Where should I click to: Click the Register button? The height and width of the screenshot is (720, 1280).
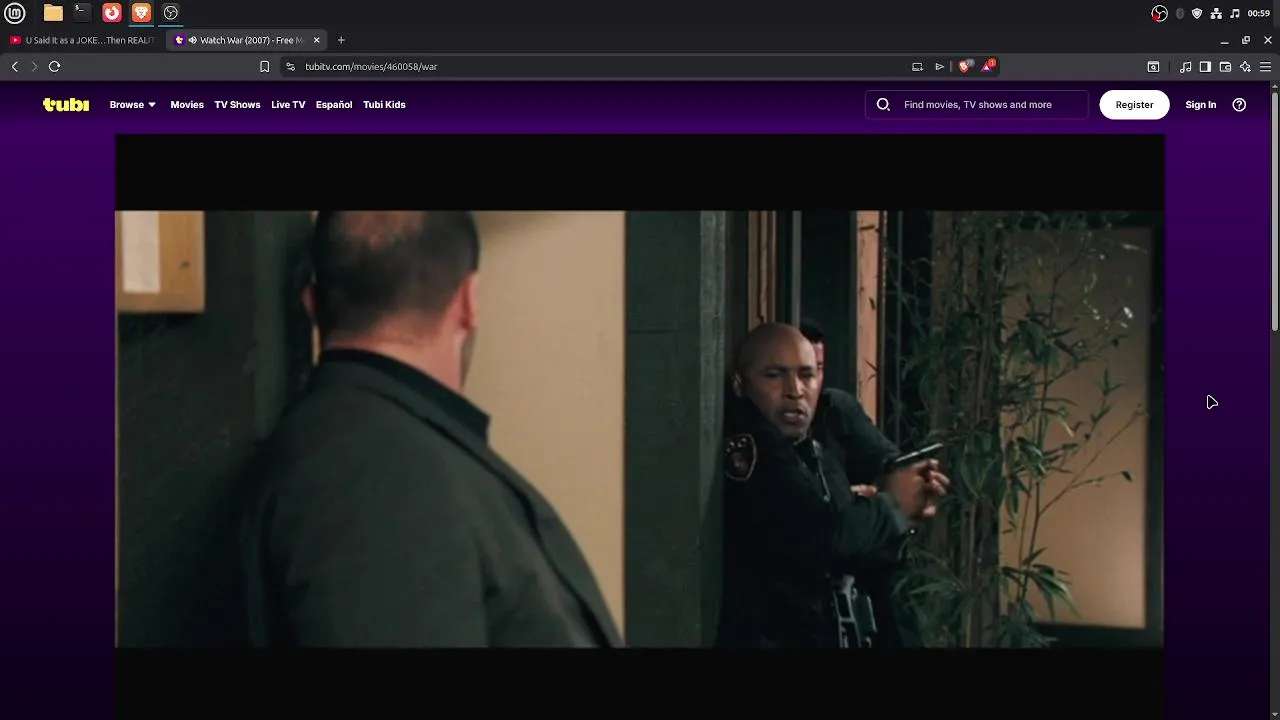coord(1134,104)
